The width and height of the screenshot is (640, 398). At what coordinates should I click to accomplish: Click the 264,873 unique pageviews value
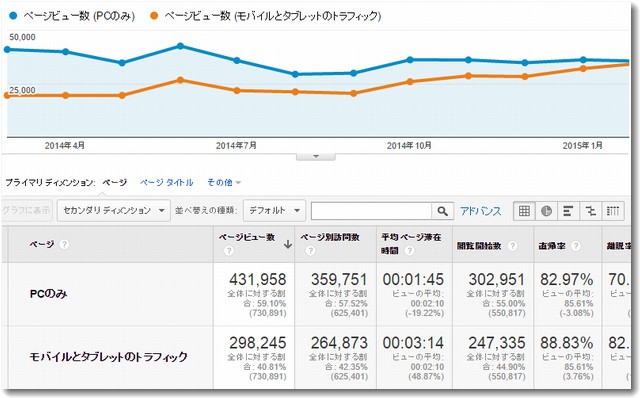(x=339, y=343)
